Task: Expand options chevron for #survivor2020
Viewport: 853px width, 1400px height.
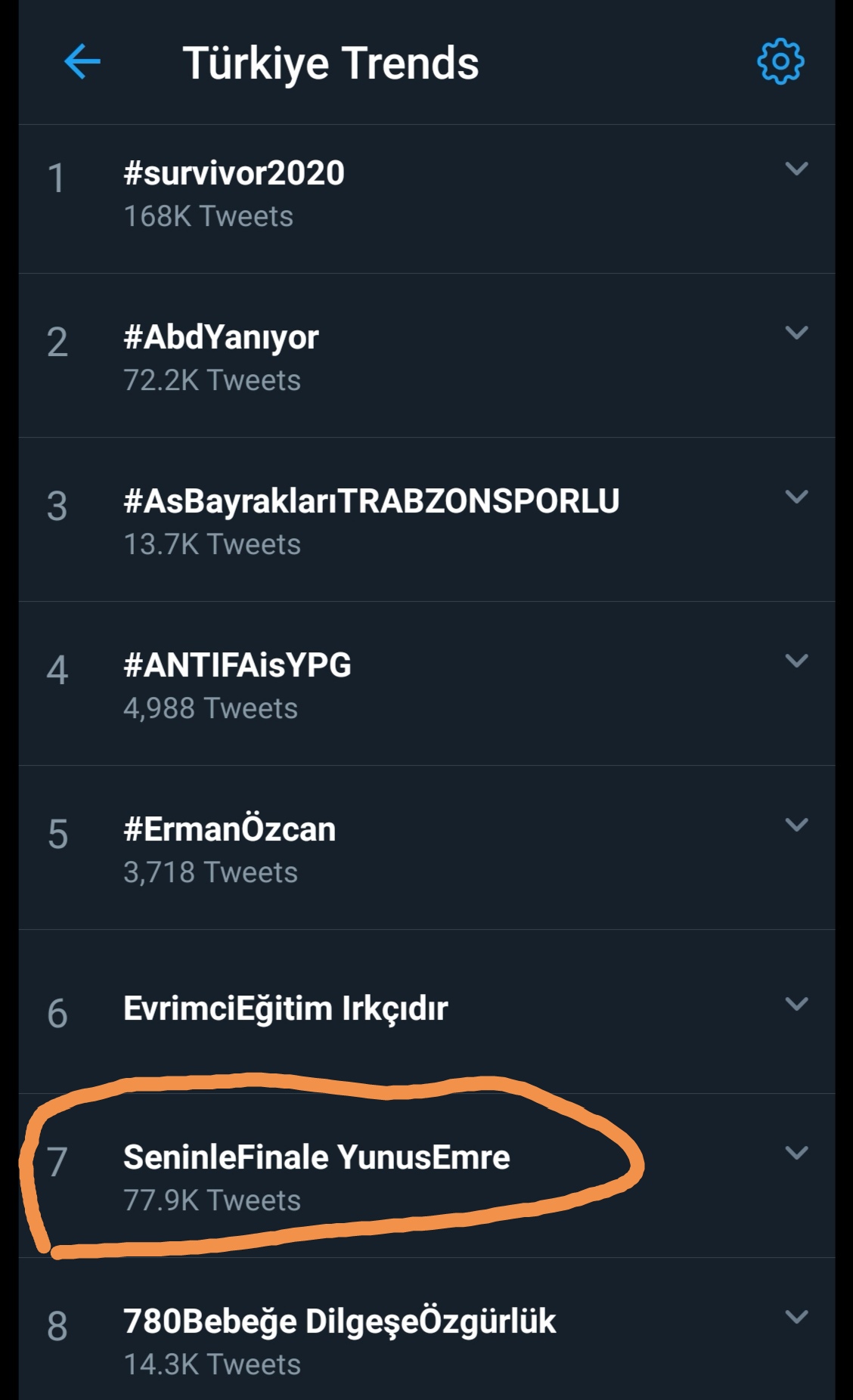Action: 796,169
